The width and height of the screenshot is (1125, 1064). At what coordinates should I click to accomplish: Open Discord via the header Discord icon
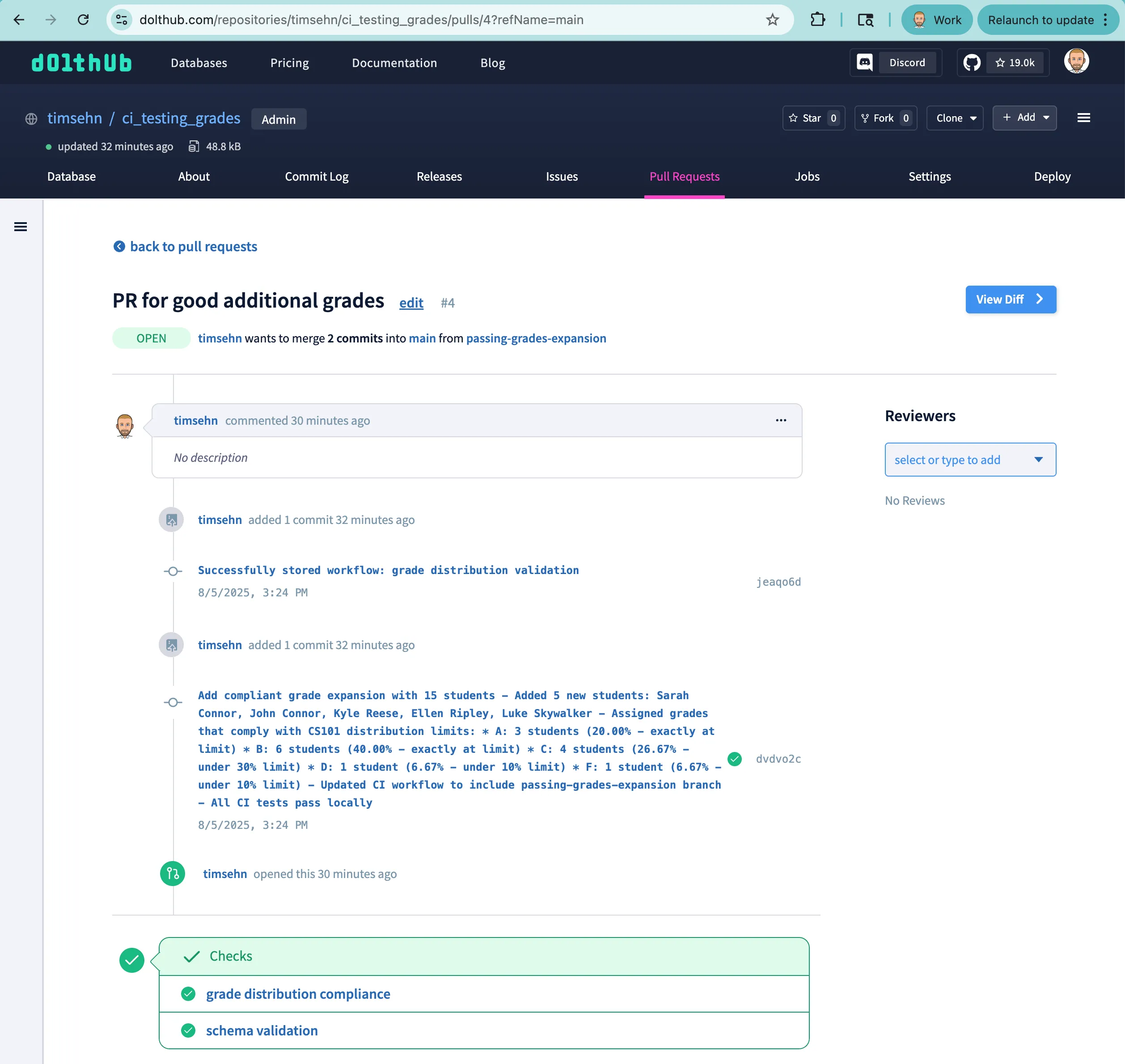(864, 63)
